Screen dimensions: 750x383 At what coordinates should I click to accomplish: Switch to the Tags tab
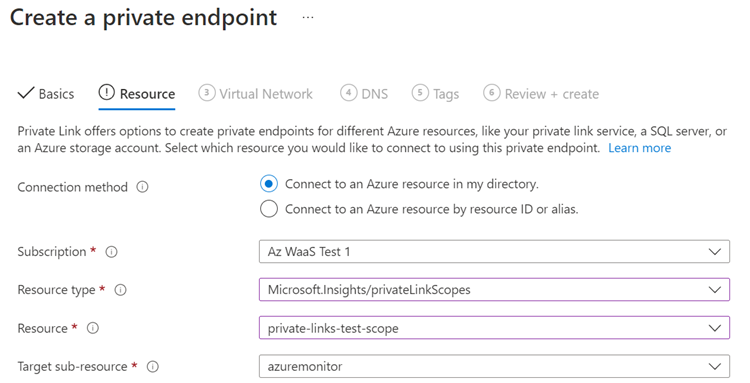435,94
